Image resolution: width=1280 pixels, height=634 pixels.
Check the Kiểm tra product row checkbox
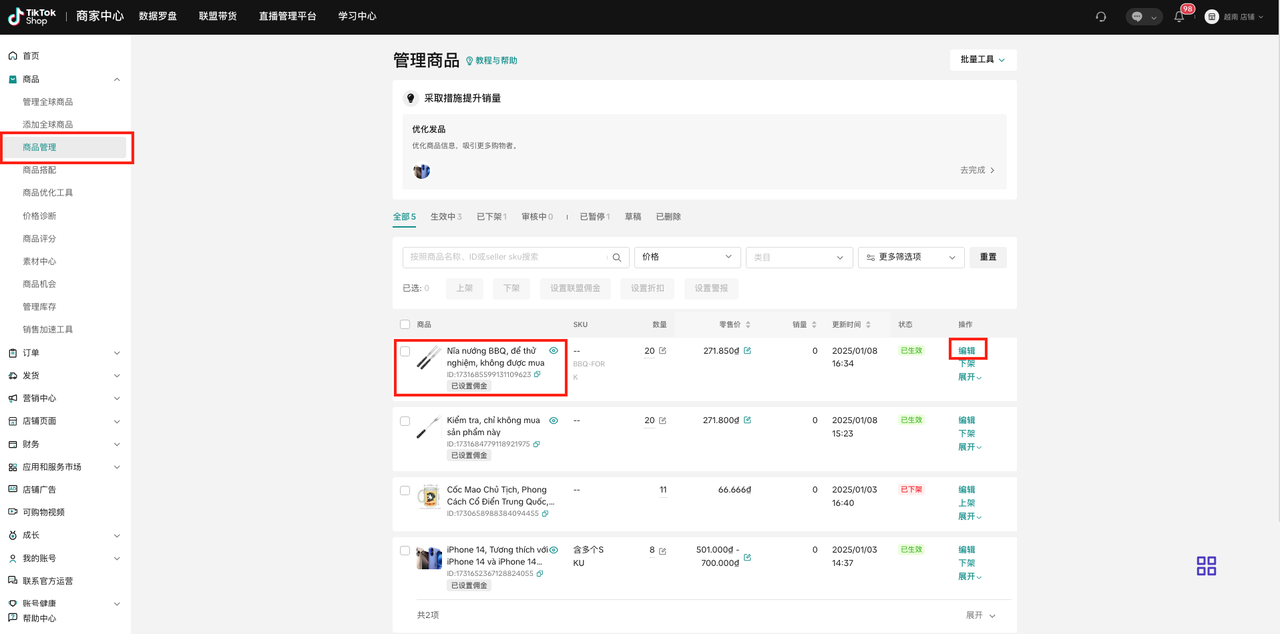405,421
